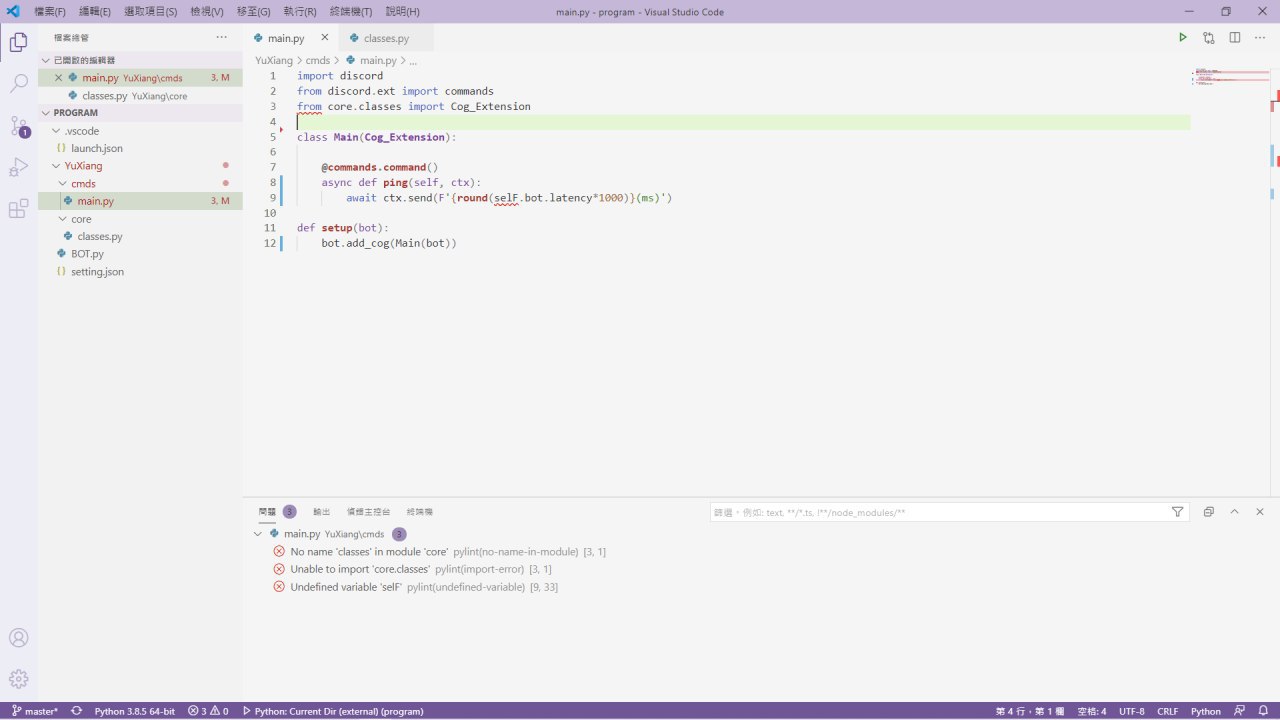Open Source Control view icon

(18, 126)
